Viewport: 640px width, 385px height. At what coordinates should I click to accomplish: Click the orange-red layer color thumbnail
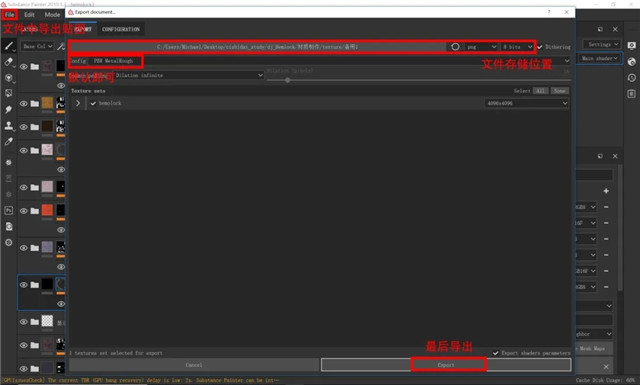(x=47, y=210)
